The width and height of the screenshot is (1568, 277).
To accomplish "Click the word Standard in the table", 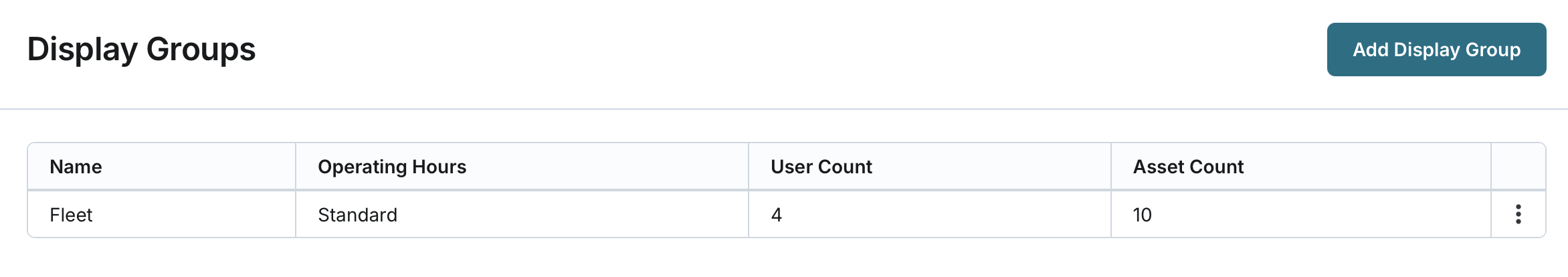I will [357, 215].
